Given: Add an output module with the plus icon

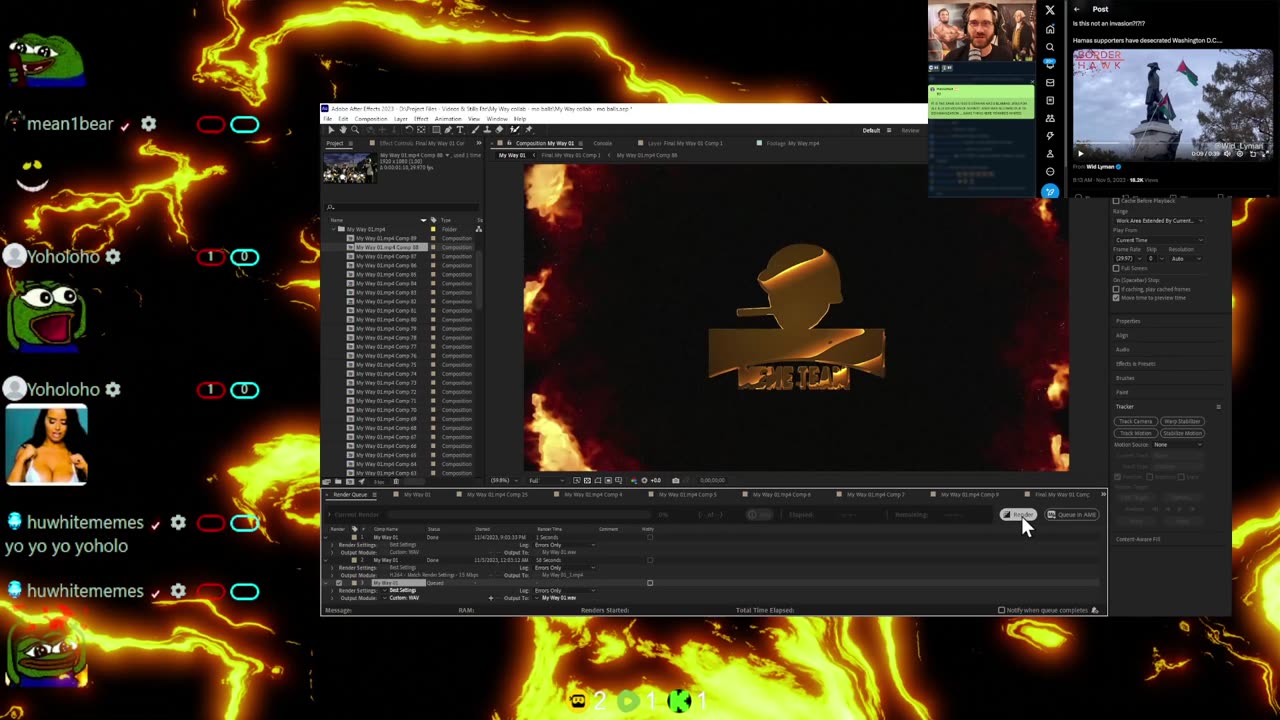Looking at the screenshot, I should (x=491, y=598).
